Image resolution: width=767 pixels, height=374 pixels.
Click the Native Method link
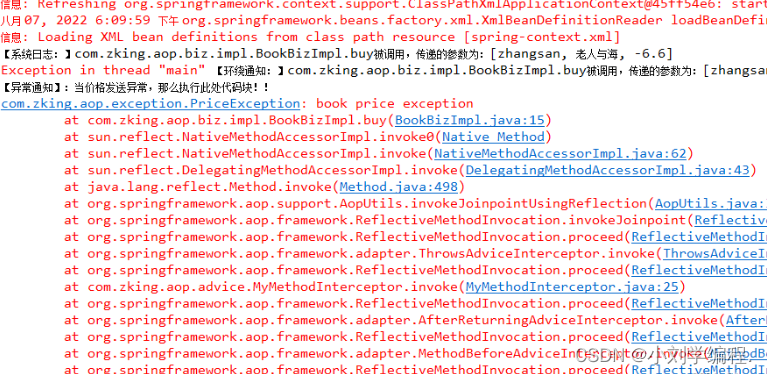(493, 137)
